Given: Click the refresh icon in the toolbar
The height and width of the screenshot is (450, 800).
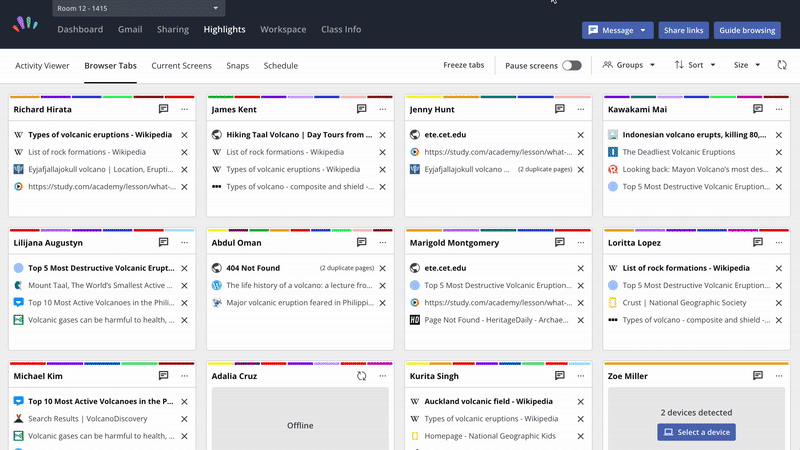Looking at the screenshot, I should pyautogui.click(x=782, y=65).
